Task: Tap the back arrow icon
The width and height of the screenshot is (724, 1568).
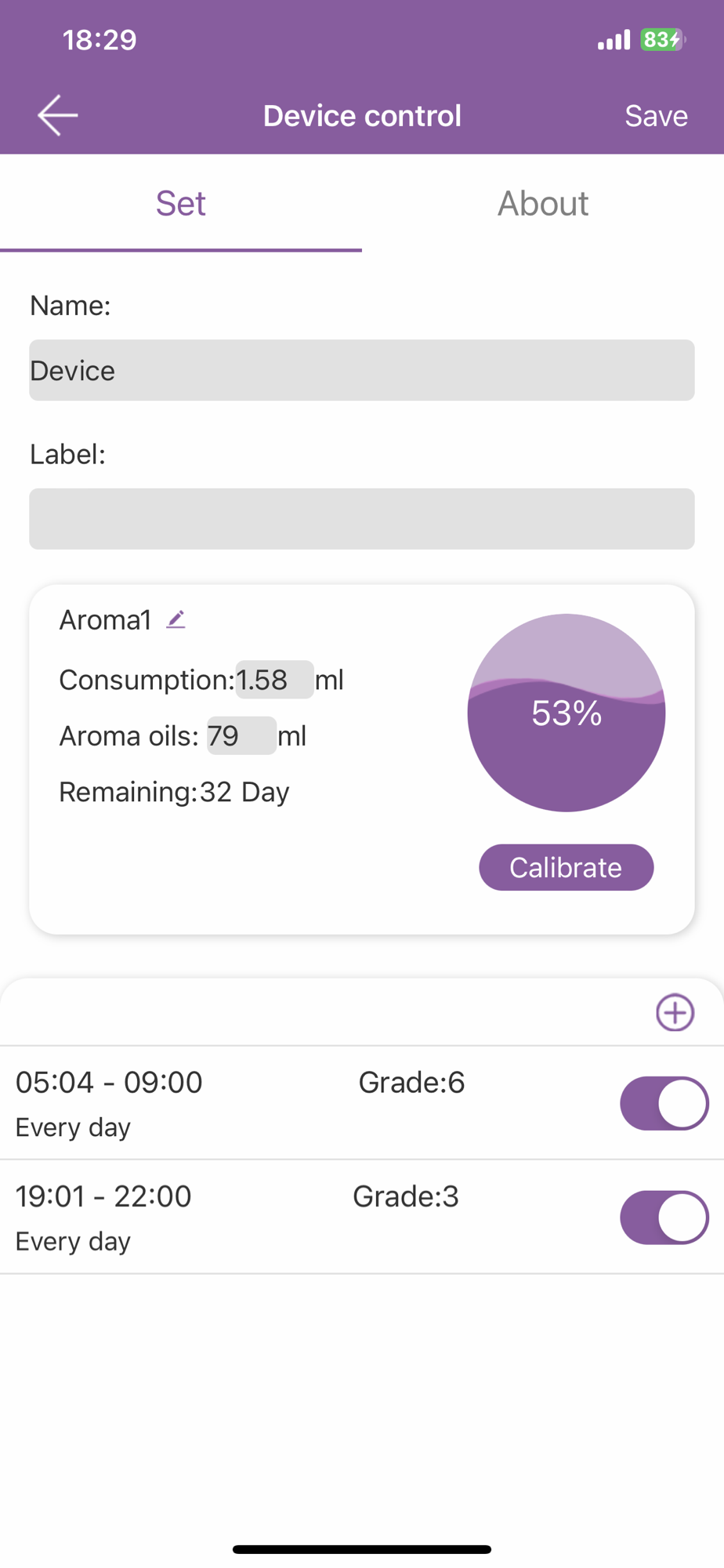Action: pyautogui.click(x=58, y=115)
